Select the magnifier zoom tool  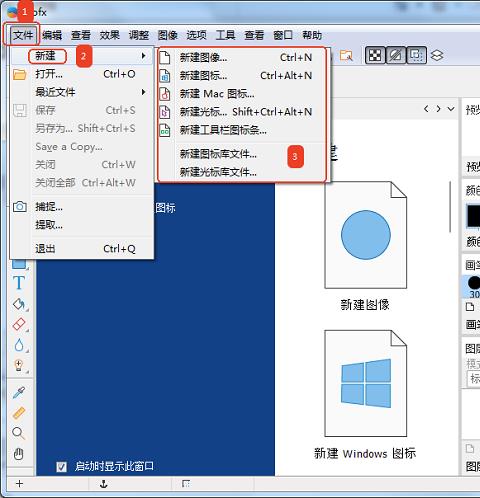pyautogui.click(x=18, y=433)
